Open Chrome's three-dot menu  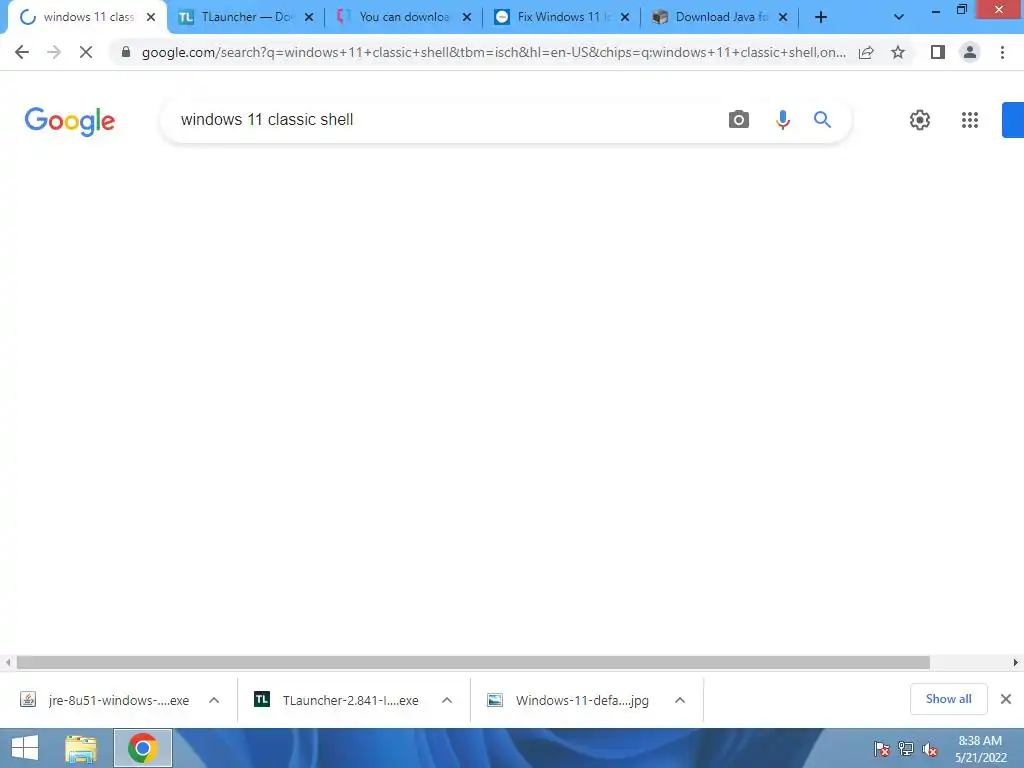[x=1002, y=52]
